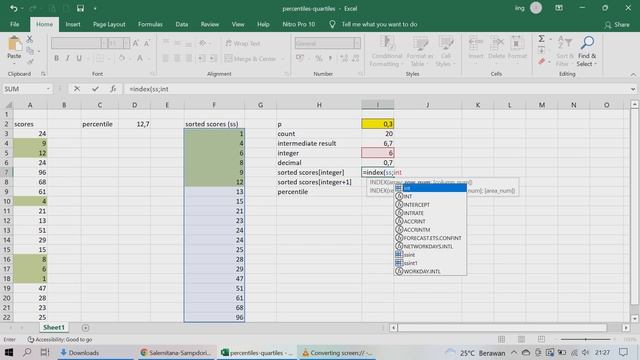This screenshot has width=640, height=360.
Task: Click the Find & Select magnifier
Action: click(587, 42)
